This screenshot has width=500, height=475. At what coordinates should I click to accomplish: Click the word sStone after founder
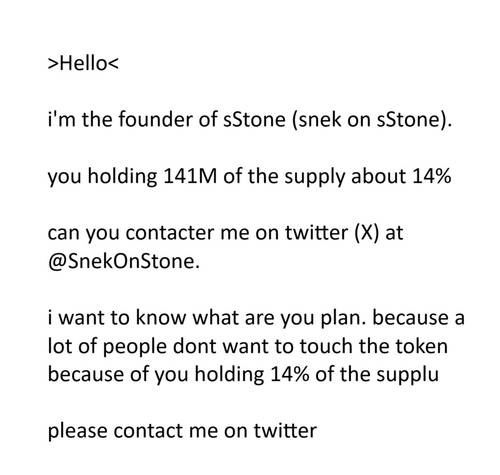point(254,119)
